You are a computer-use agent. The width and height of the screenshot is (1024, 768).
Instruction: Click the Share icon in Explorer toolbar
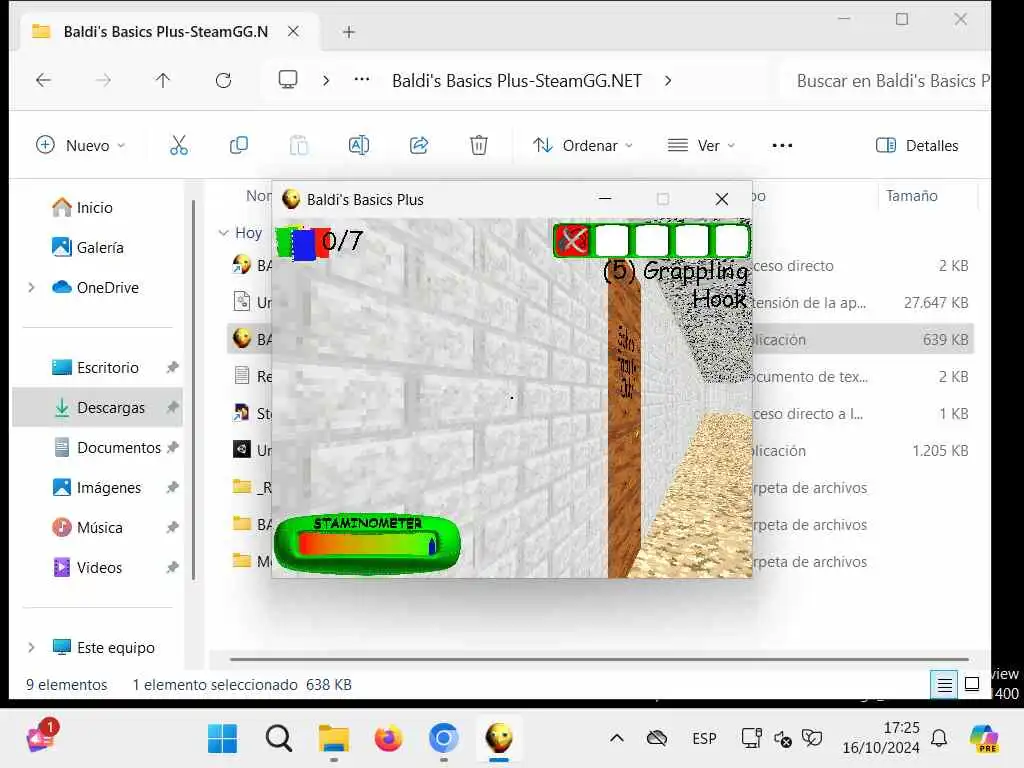click(x=419, y=145)
